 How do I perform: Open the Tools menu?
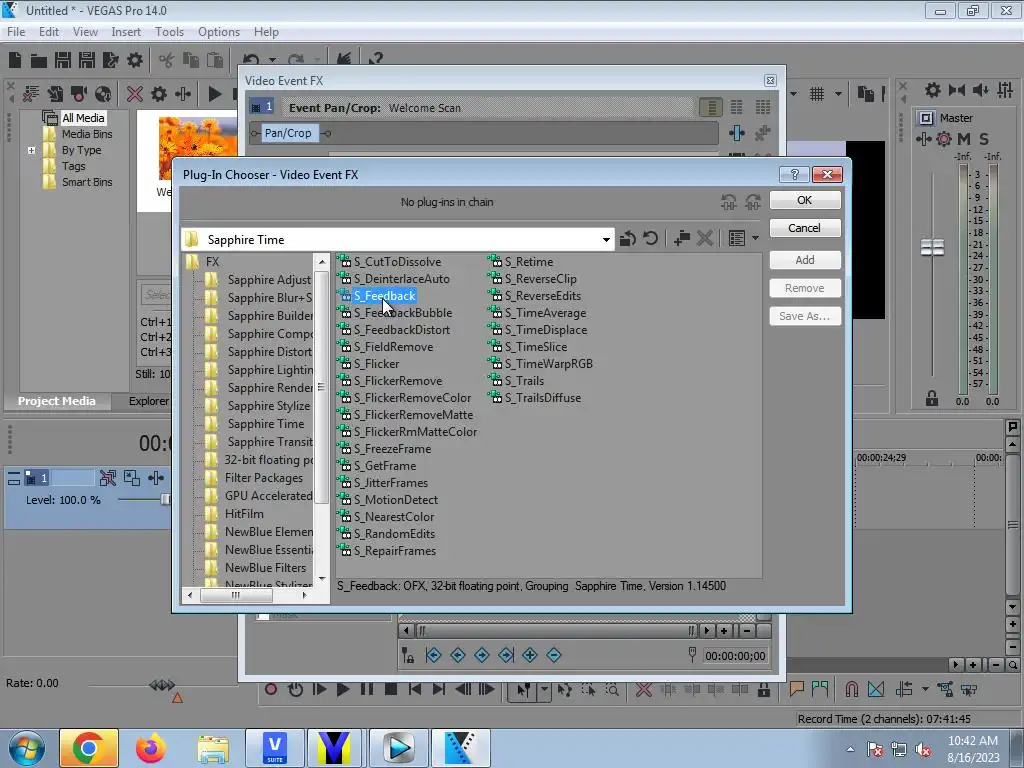(169, 32)
